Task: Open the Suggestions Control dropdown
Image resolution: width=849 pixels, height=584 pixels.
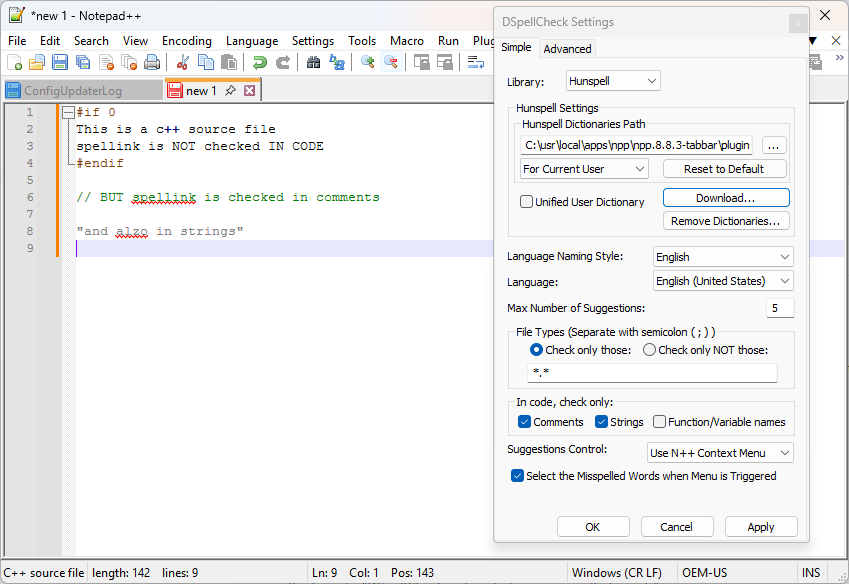Action: pos(720,452)
